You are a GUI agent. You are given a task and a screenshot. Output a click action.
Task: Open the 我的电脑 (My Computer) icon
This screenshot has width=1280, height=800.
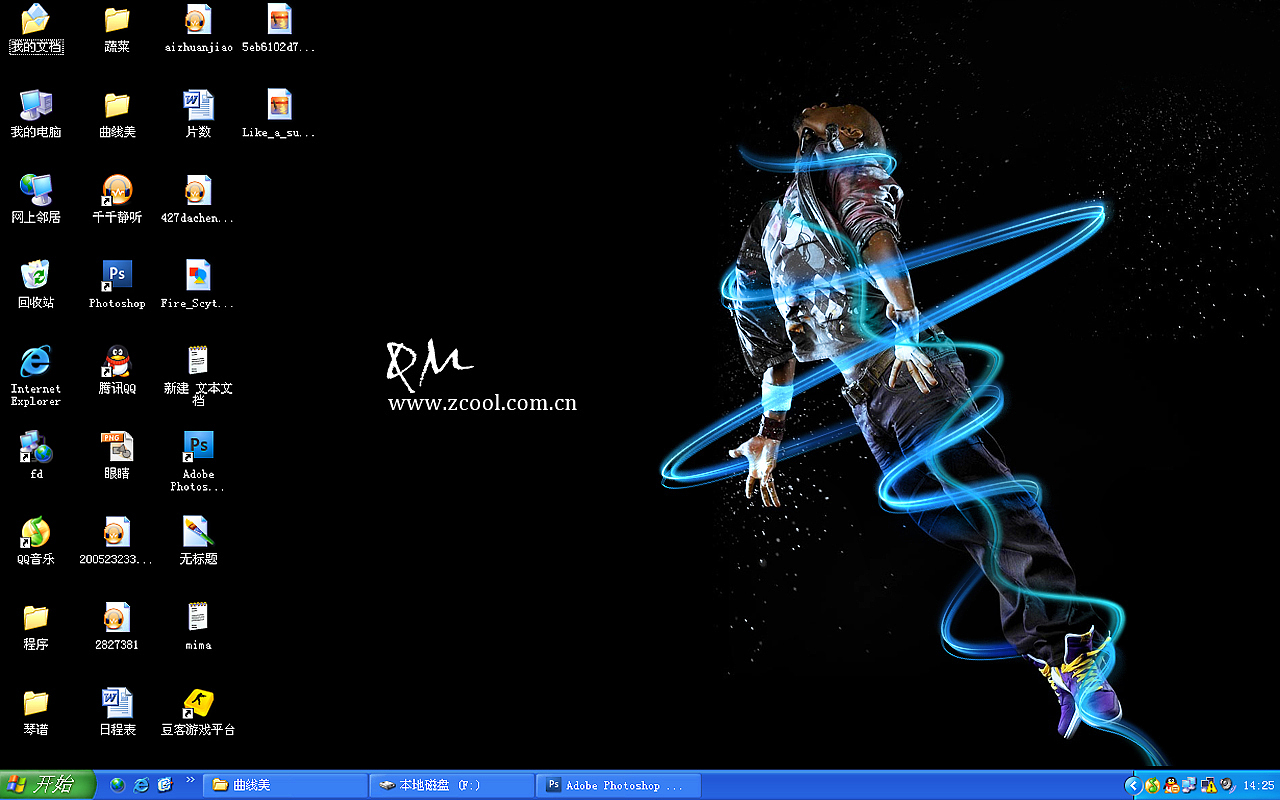click(36, 113)
